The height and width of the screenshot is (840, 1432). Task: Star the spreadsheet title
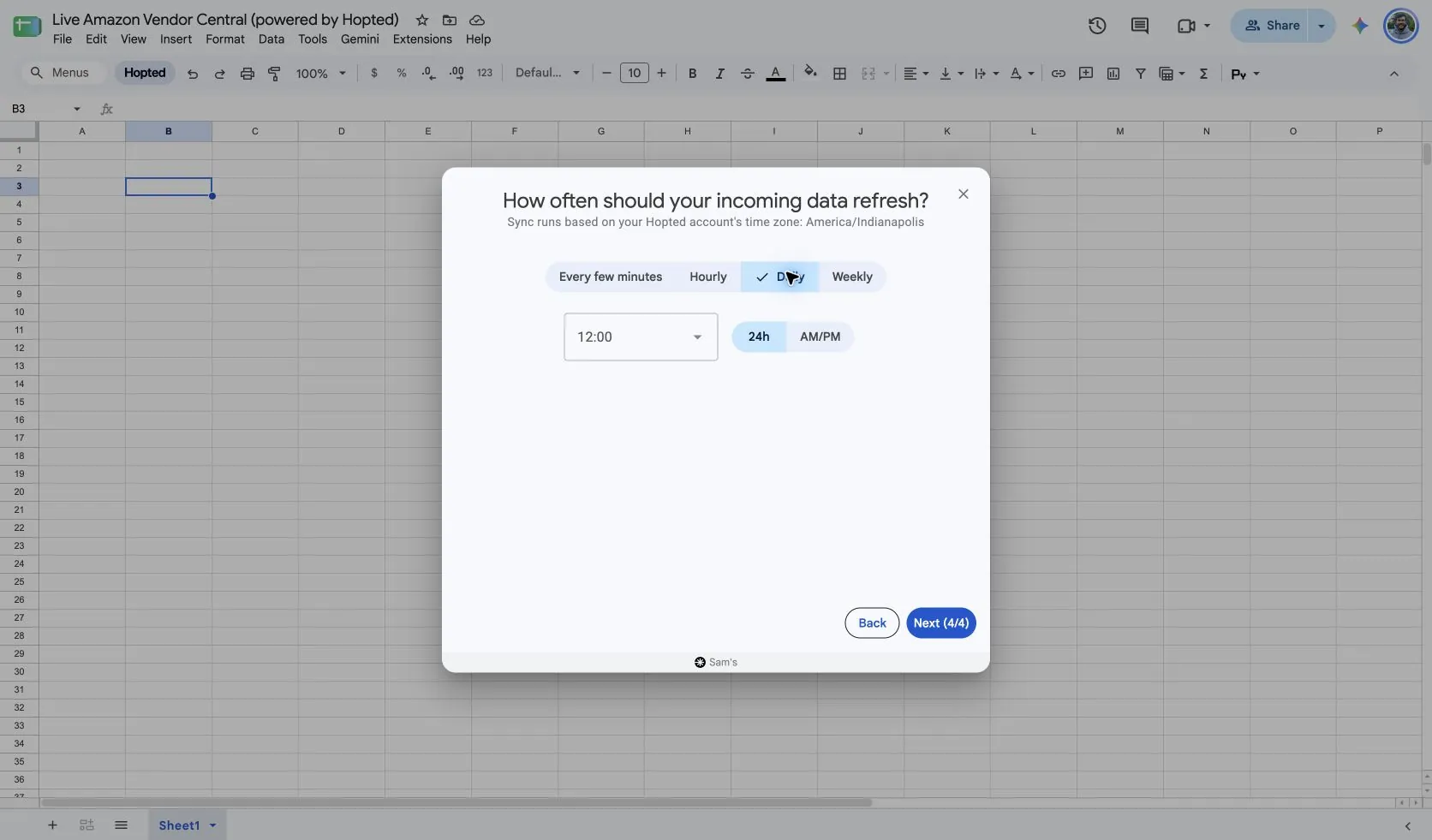422,20
